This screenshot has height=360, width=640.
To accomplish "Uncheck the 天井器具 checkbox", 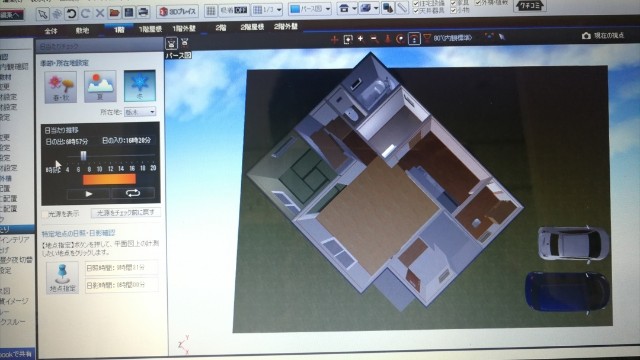I will 416,11.
